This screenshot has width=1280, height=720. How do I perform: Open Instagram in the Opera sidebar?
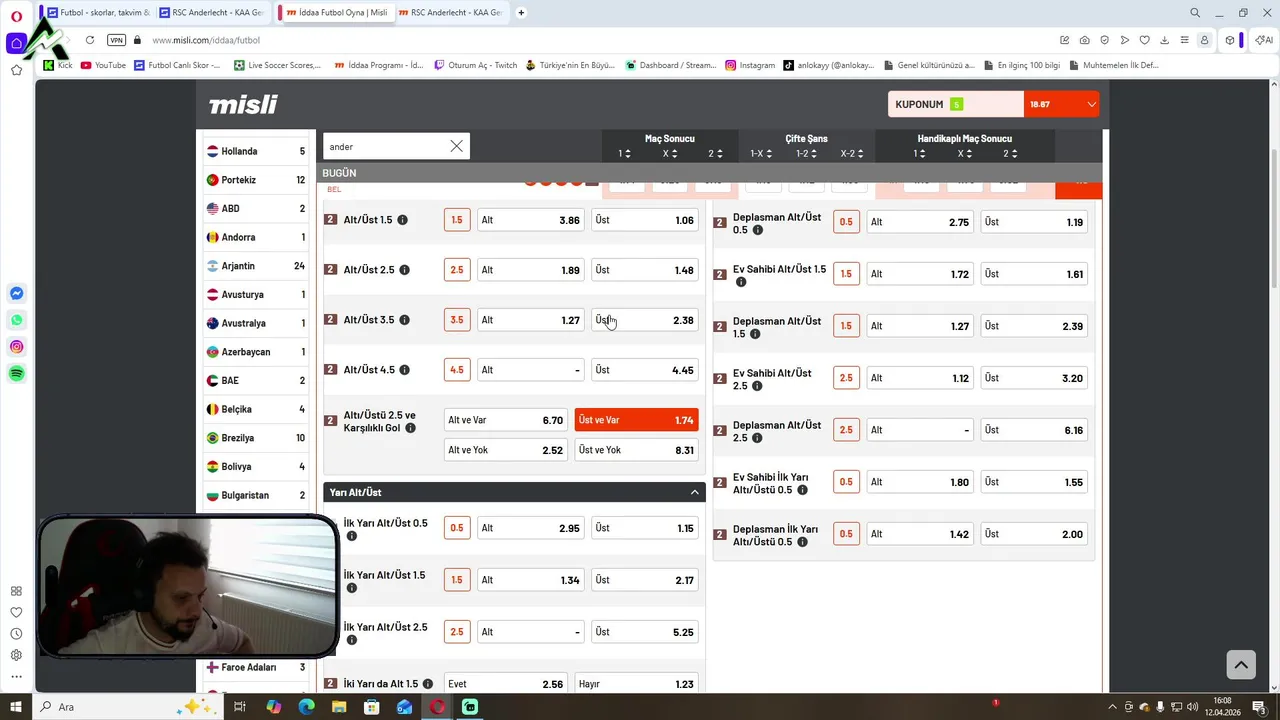16,347
